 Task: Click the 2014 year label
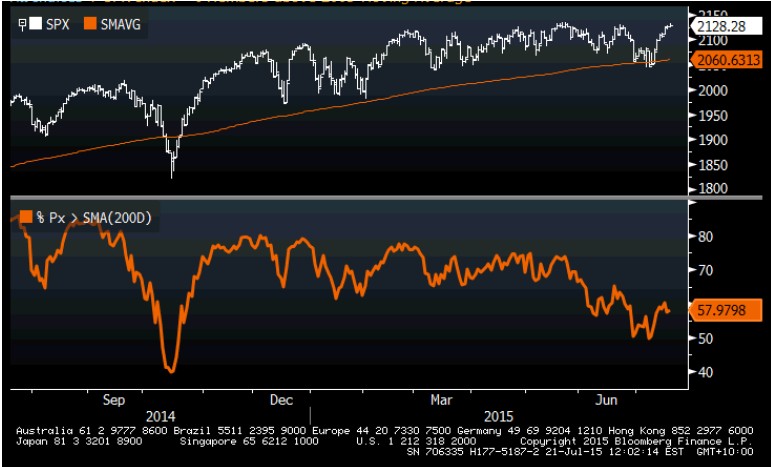pyautogui.click(x=160, y=417)
